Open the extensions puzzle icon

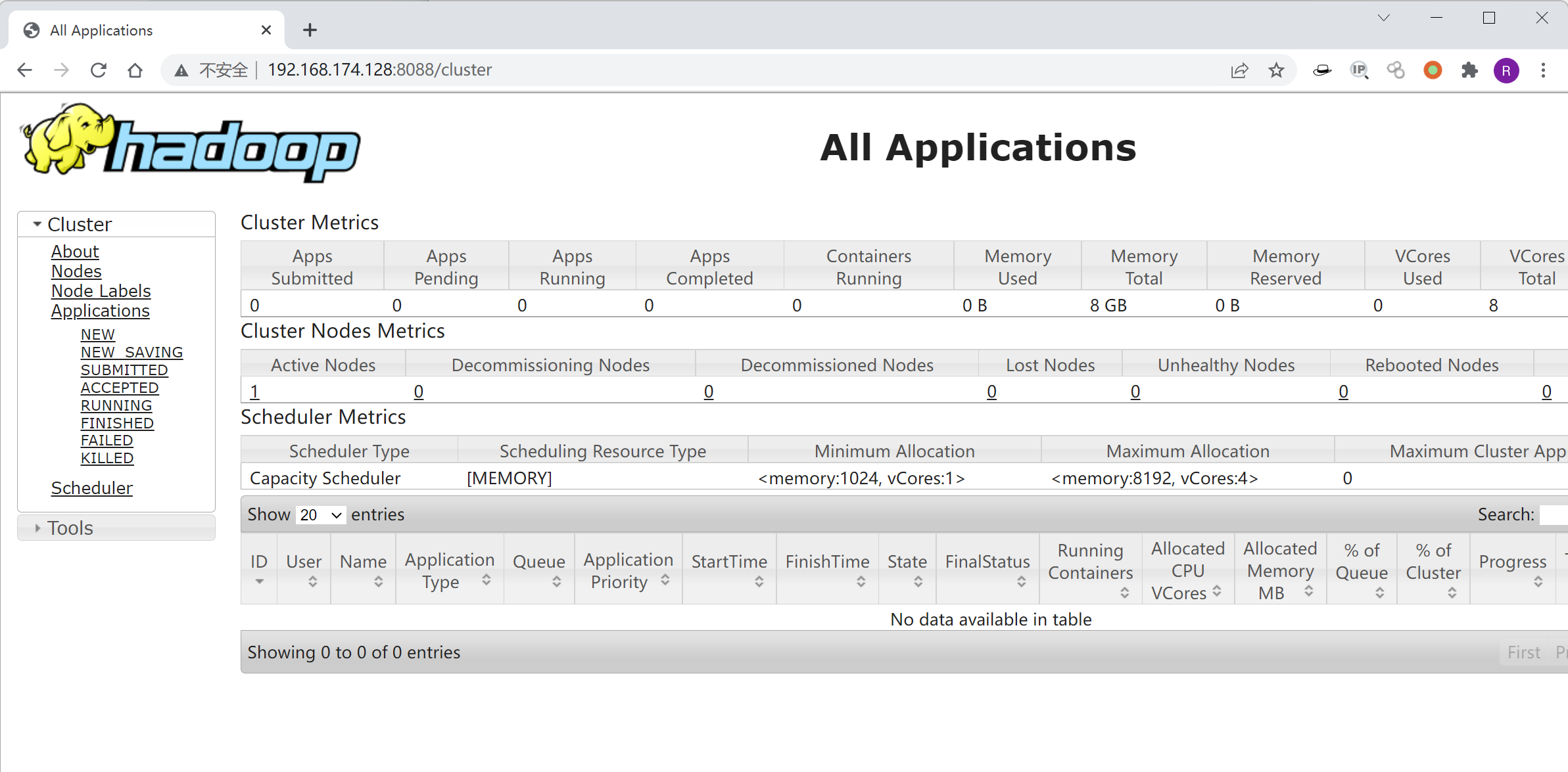tap(1469, 70)
